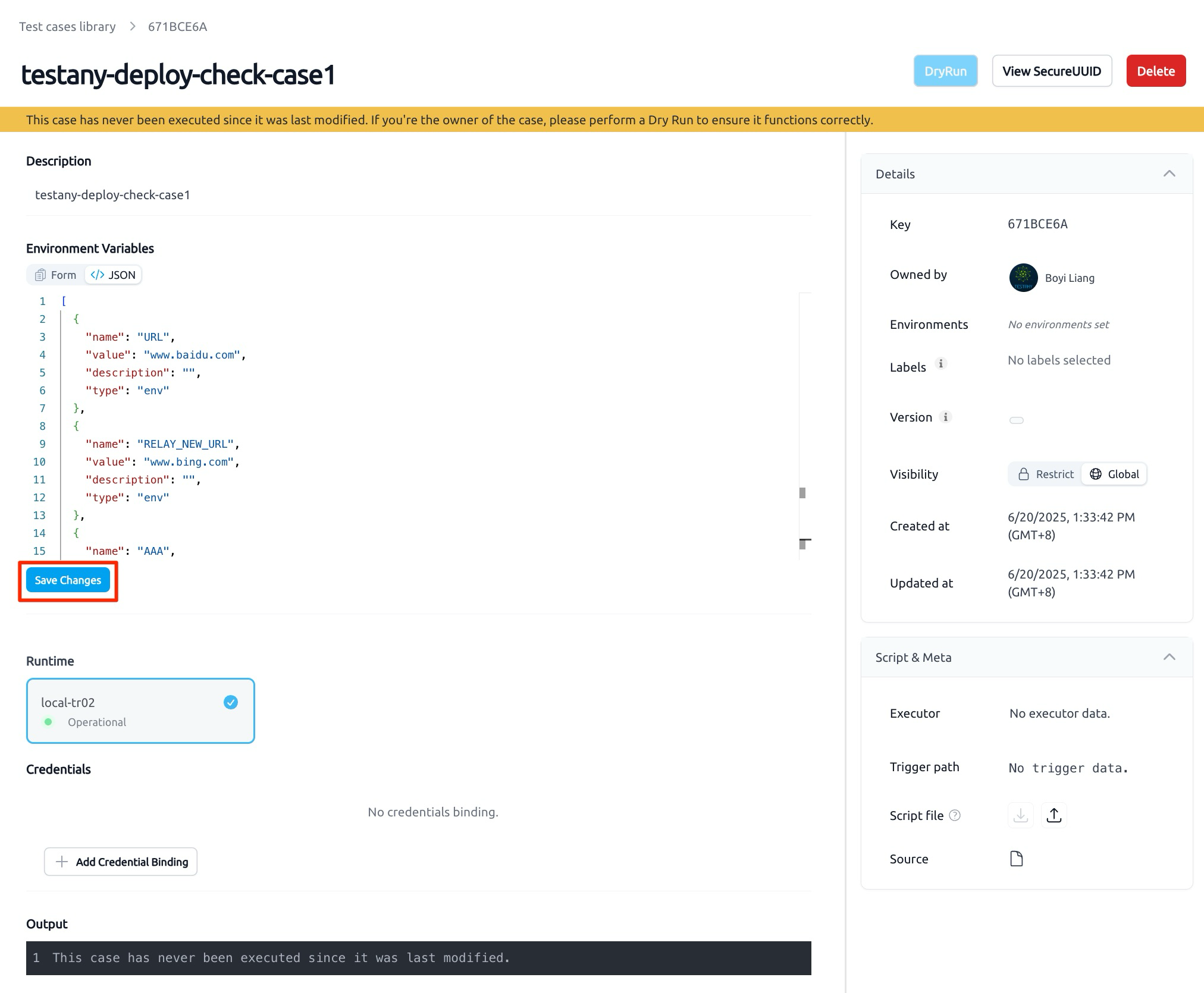Viewport: 1204px width, 993px height.
Task: Switch environment variables to Form view
Action: 56,275
